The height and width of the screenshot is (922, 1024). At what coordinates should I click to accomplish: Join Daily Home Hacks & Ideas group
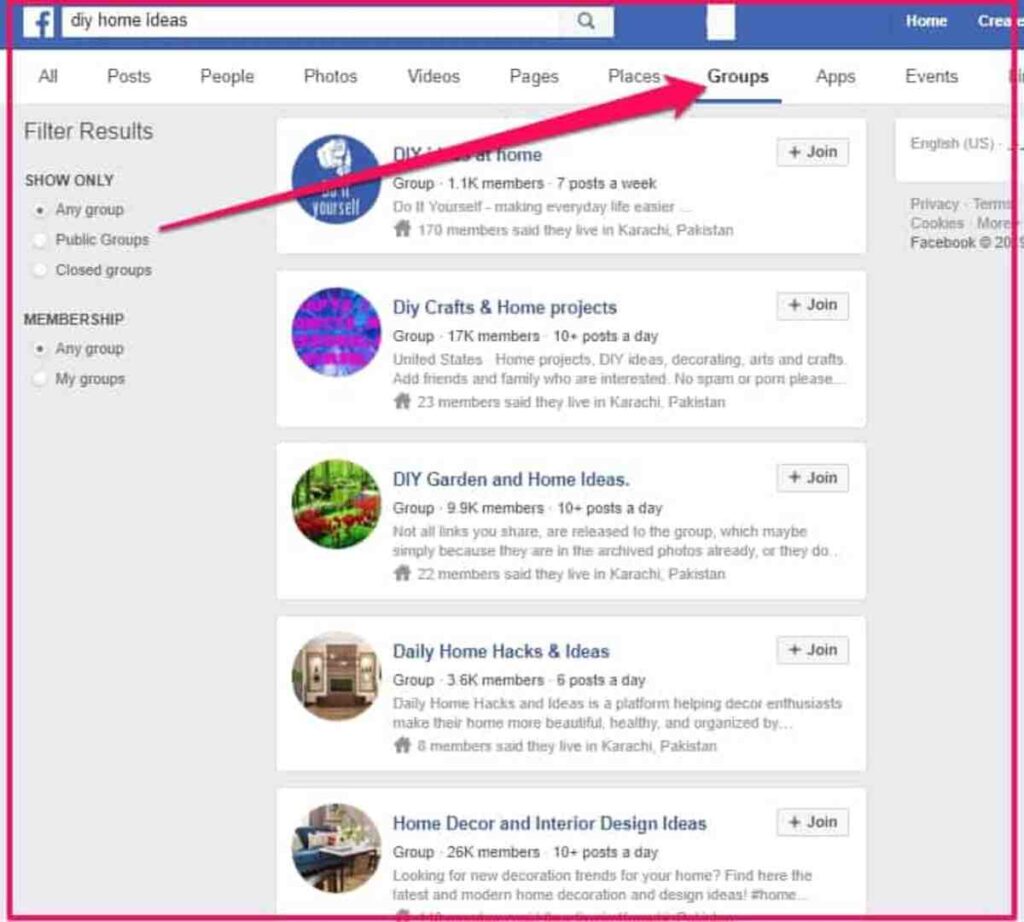point(812,650)
